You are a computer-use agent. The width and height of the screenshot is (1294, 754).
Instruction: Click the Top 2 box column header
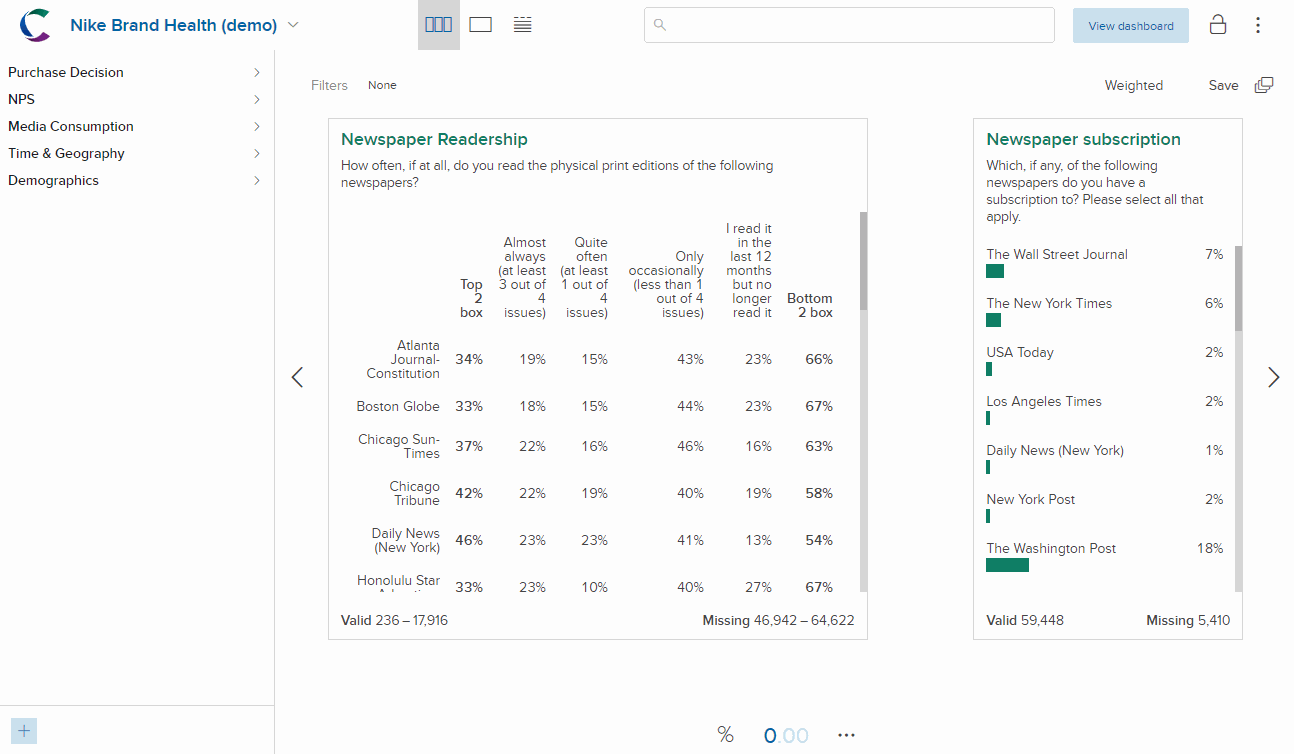(x=471, y=298)
